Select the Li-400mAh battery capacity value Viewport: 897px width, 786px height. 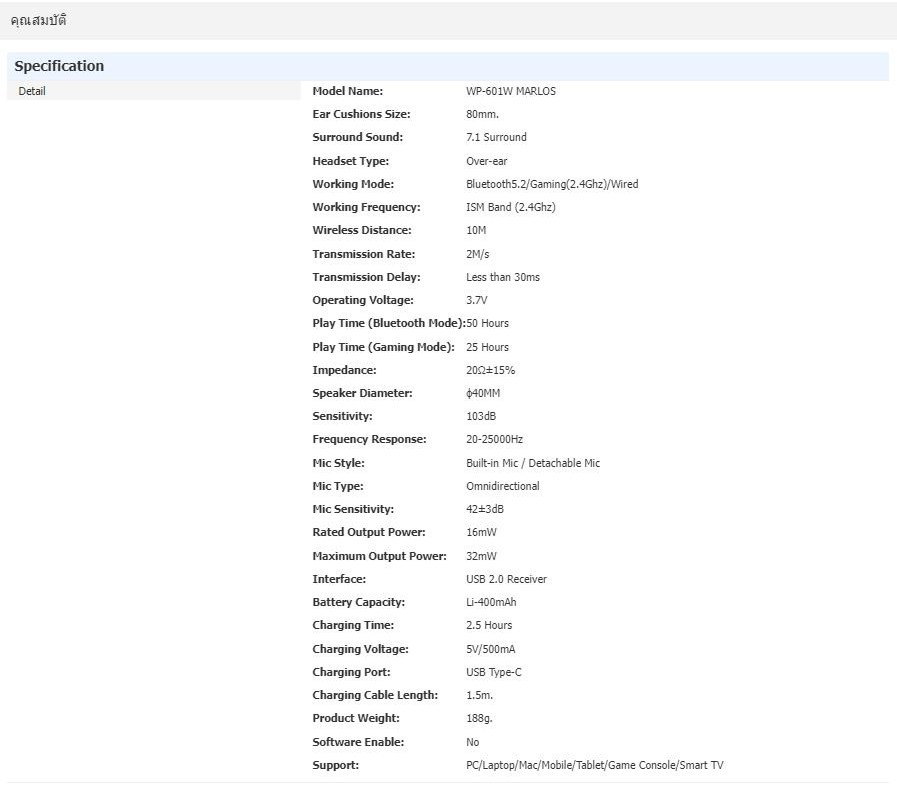491,602
